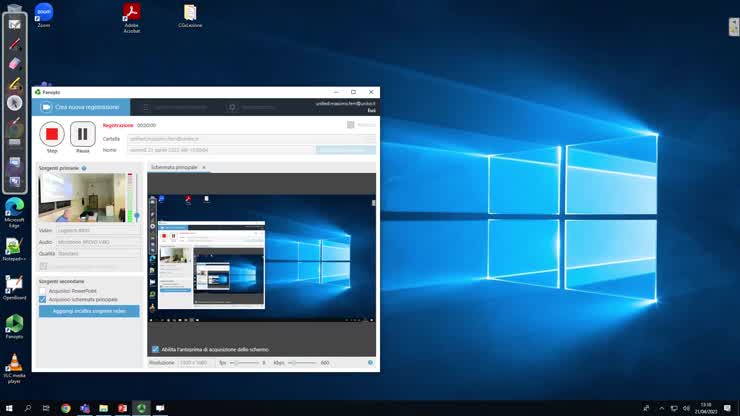Launch Microsoft Edge from desktop
Image resolution: width=740 pixels, height=416 pixels.
point(15,206)
